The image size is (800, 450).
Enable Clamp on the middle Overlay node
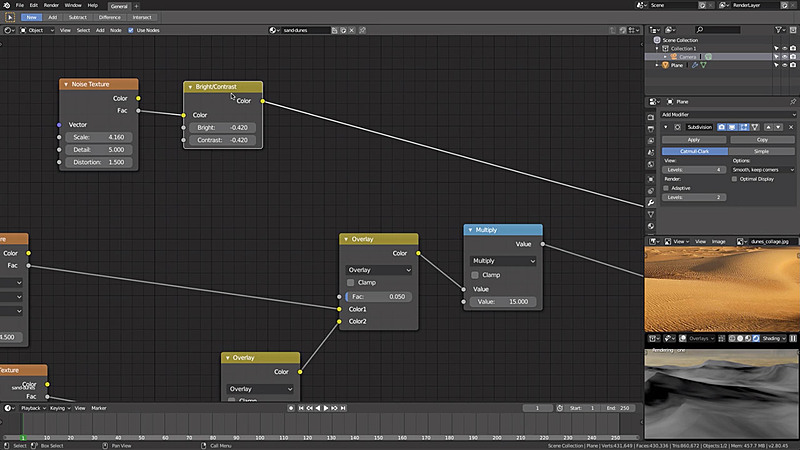pyautogui.click(x=351, y=283)
